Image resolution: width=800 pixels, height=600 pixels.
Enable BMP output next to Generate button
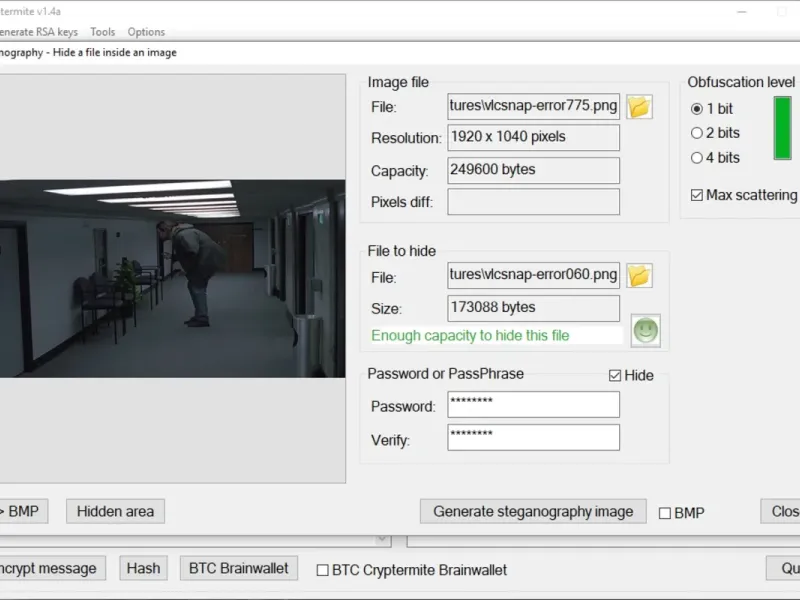click(x=665, y=513)
